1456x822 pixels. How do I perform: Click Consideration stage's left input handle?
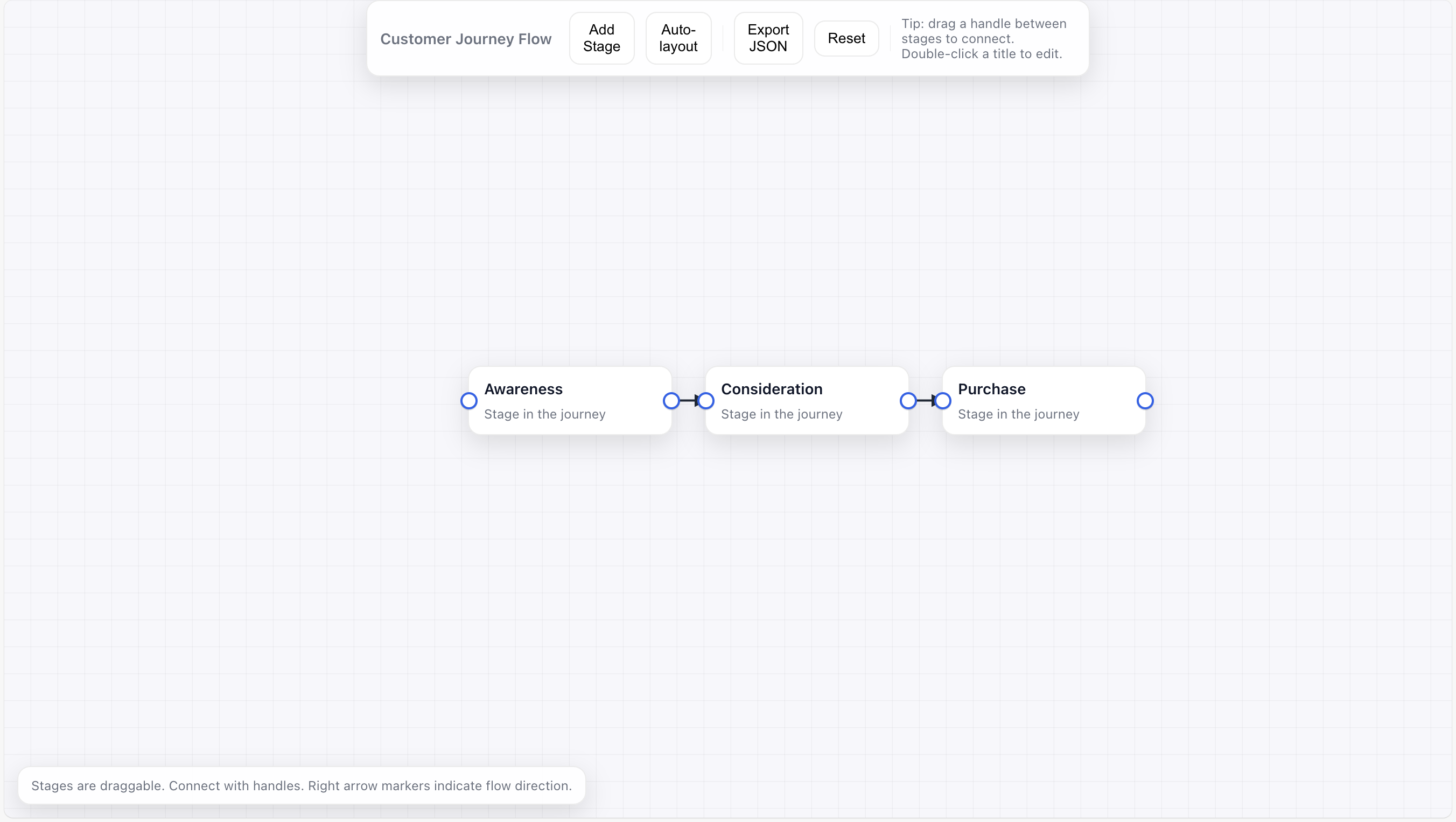[x=706, y=401]
